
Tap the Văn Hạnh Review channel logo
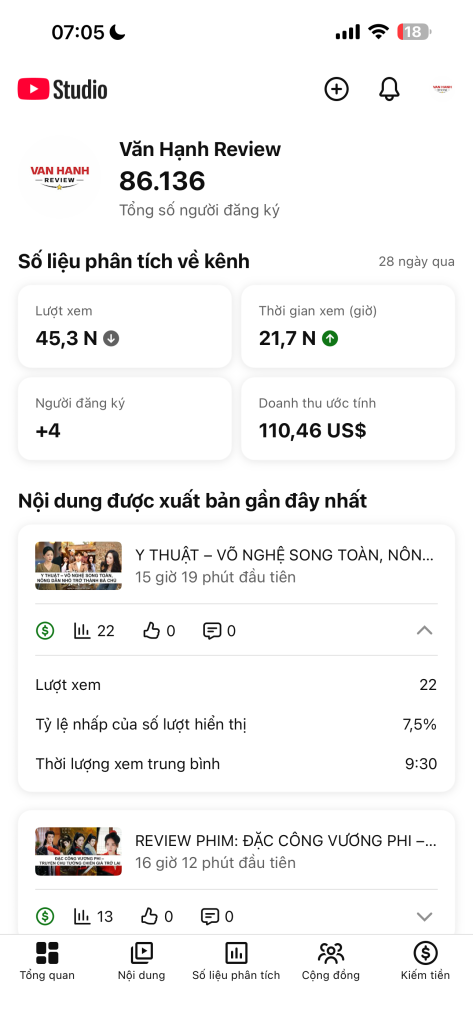(x=60, y=177)
